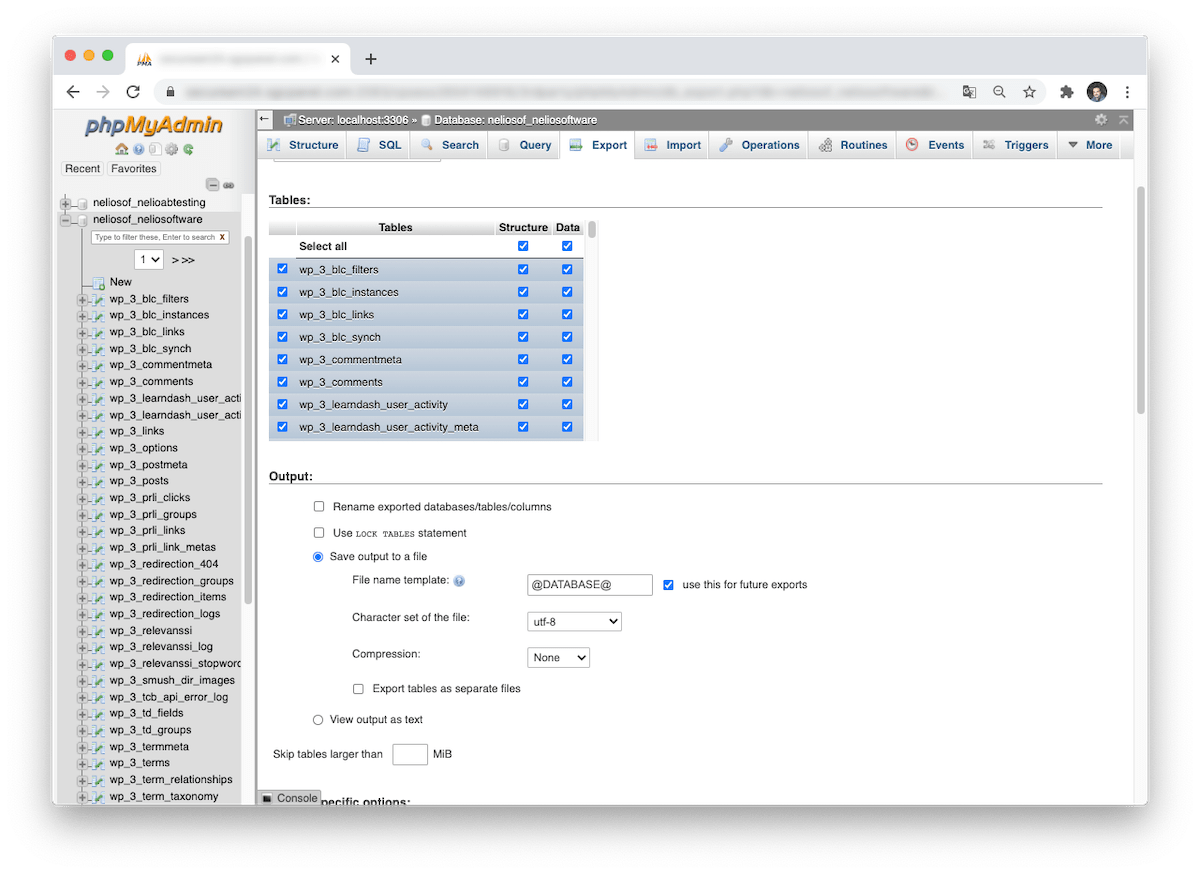1200x874 pixels.
Task: Click the phpMyAdmin home icon
Action: pos(122,150)
